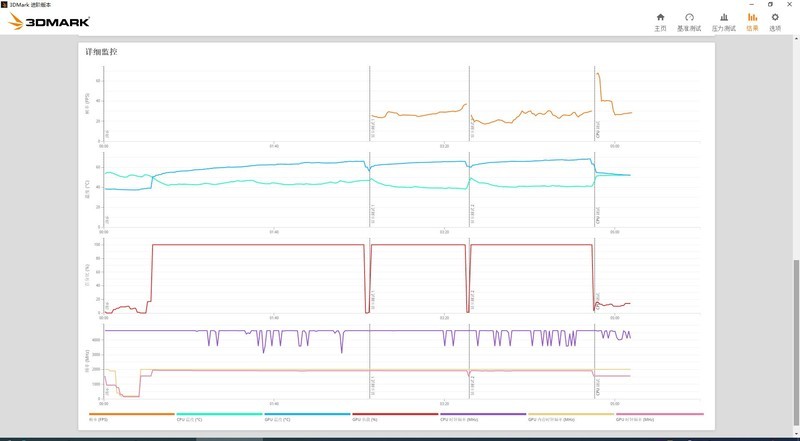800x441 pixels.
Task: Toggle the purple CPU clock (MHz) legend series
Action: (483, 416)
